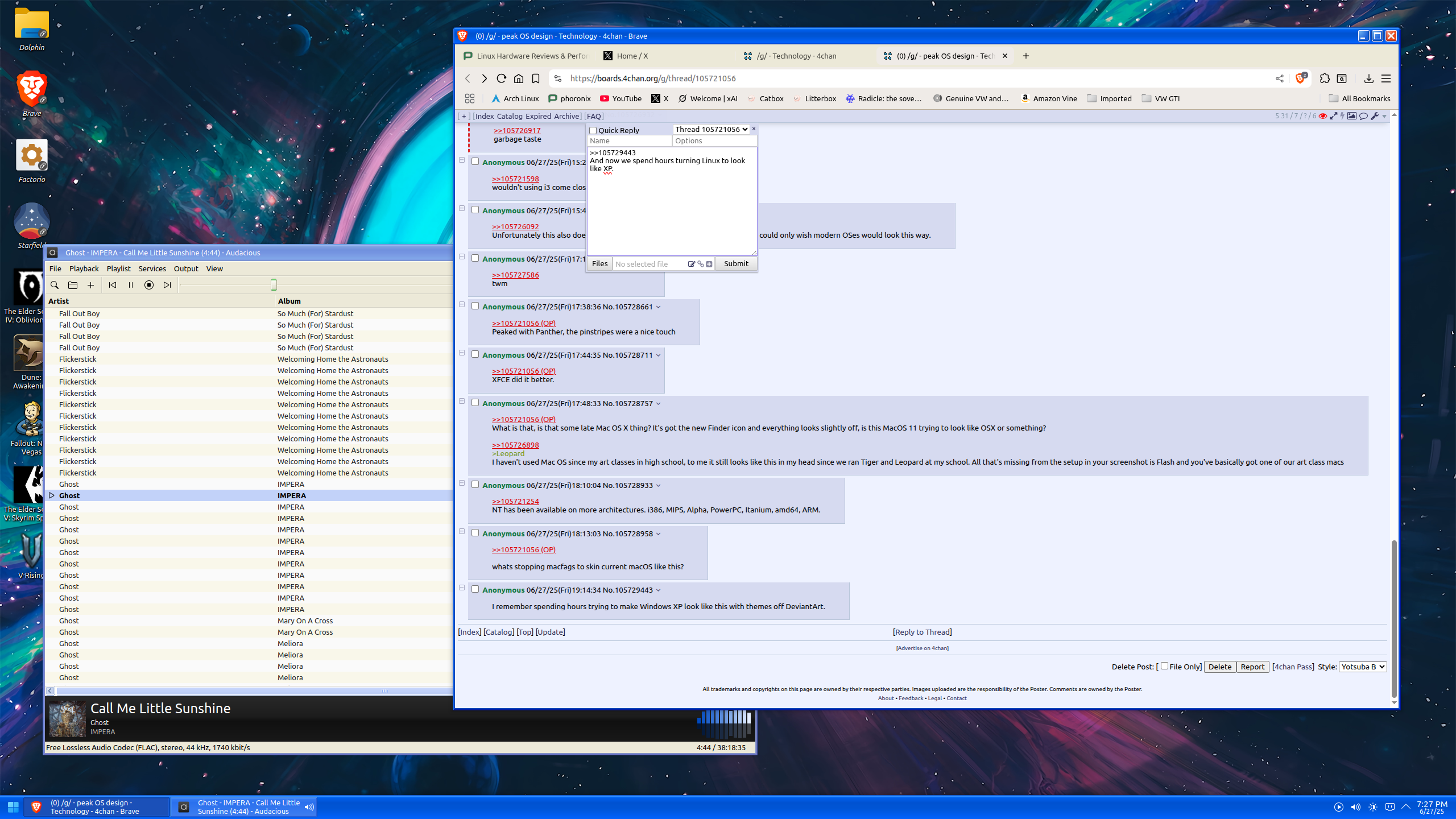Viewport: 1456px width, 819px height.
Task: Click the Submit button in Quick Reply
Action: tap(736, 263)
